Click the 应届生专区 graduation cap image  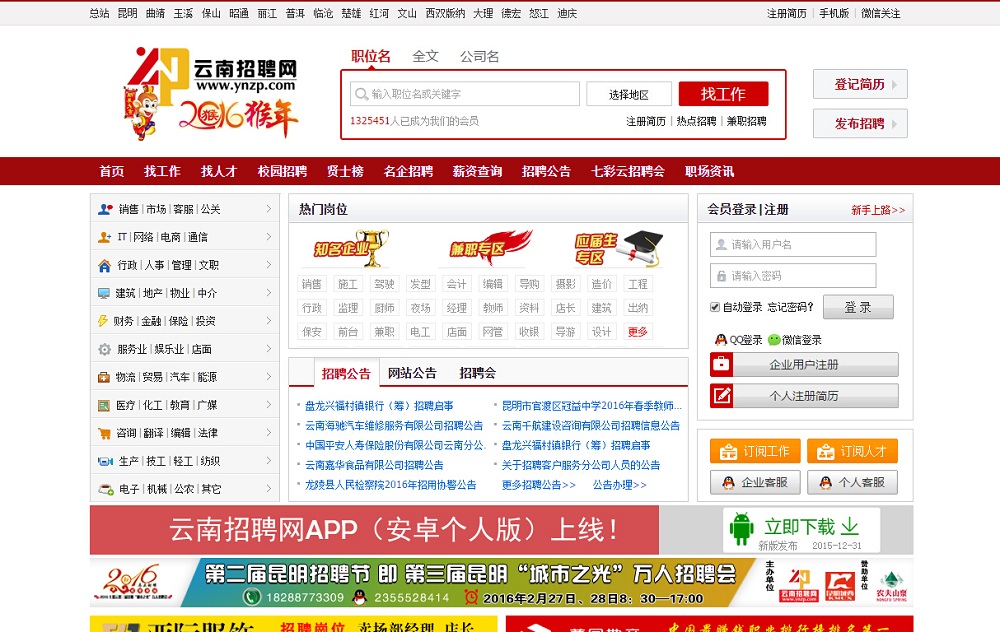[619, 249]
